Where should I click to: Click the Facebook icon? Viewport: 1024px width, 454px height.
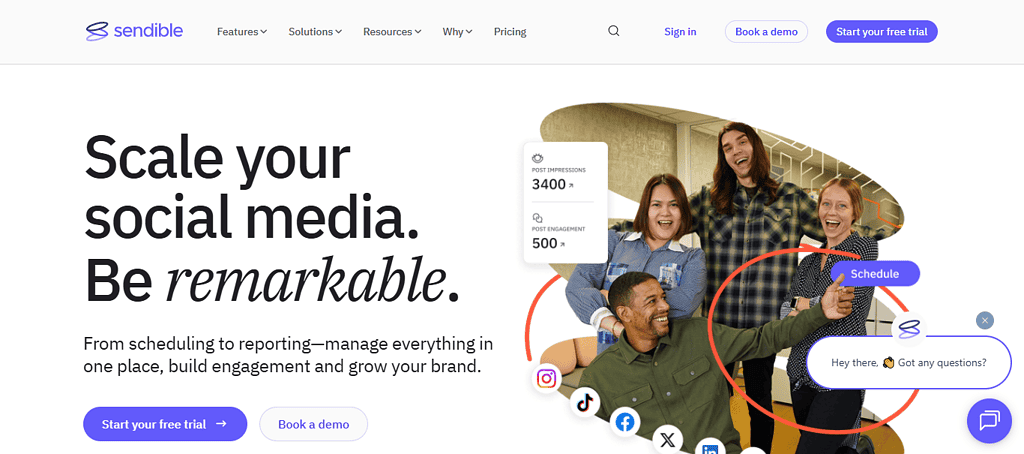pos(625,423)
